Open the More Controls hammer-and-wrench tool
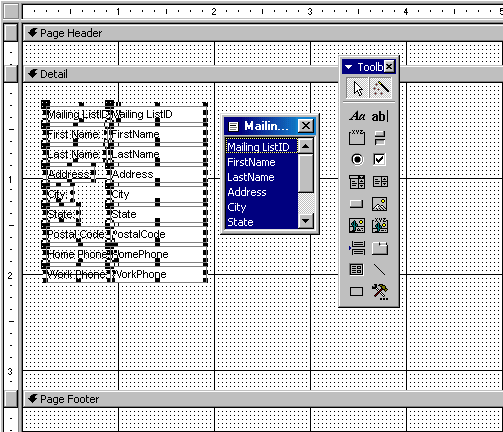This screenshot has height=432, width=503. pyautogui.click(x=380, y=292)
